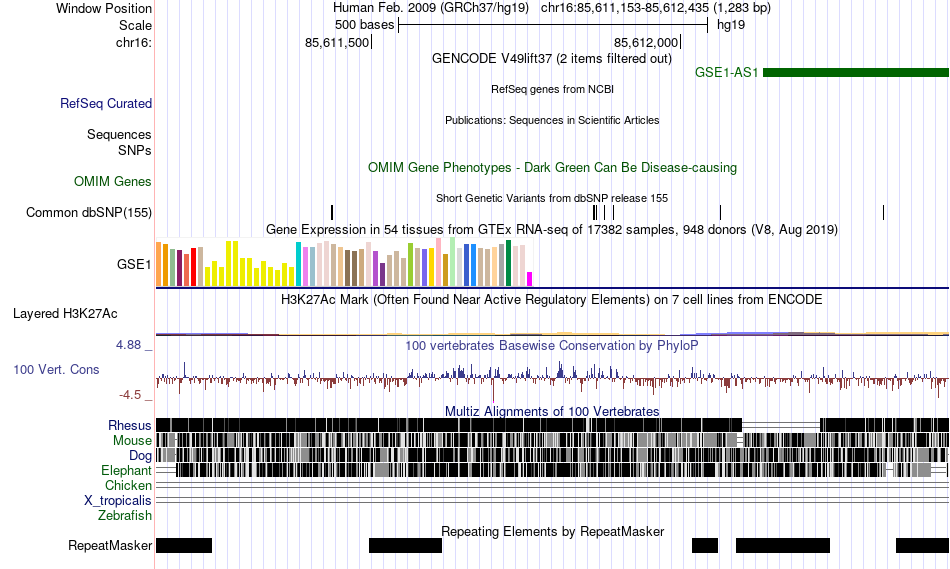Open RefSeq genes from NCBI title
The height and width of the screenshot is (569, 950).
(552, 89)
